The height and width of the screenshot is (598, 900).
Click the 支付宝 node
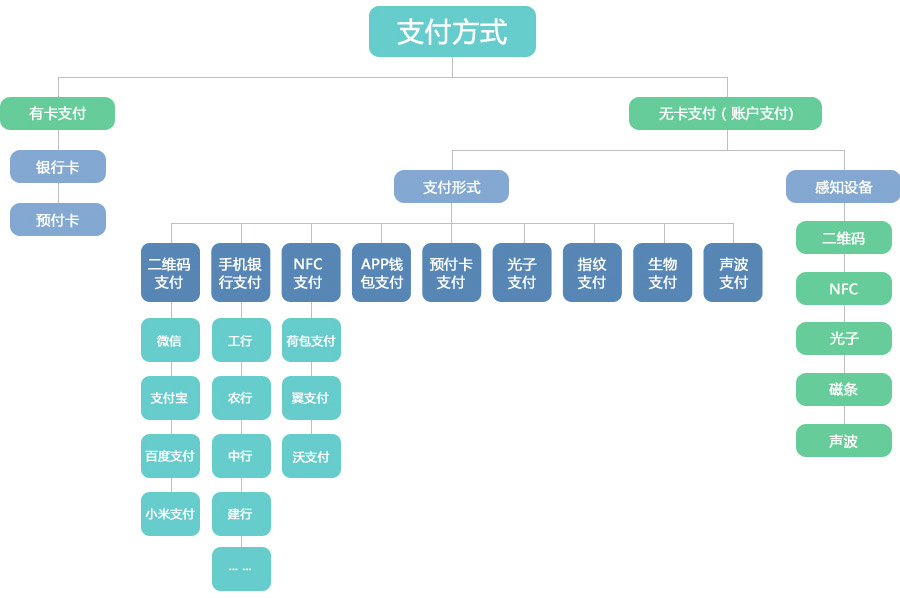(170, 398)
